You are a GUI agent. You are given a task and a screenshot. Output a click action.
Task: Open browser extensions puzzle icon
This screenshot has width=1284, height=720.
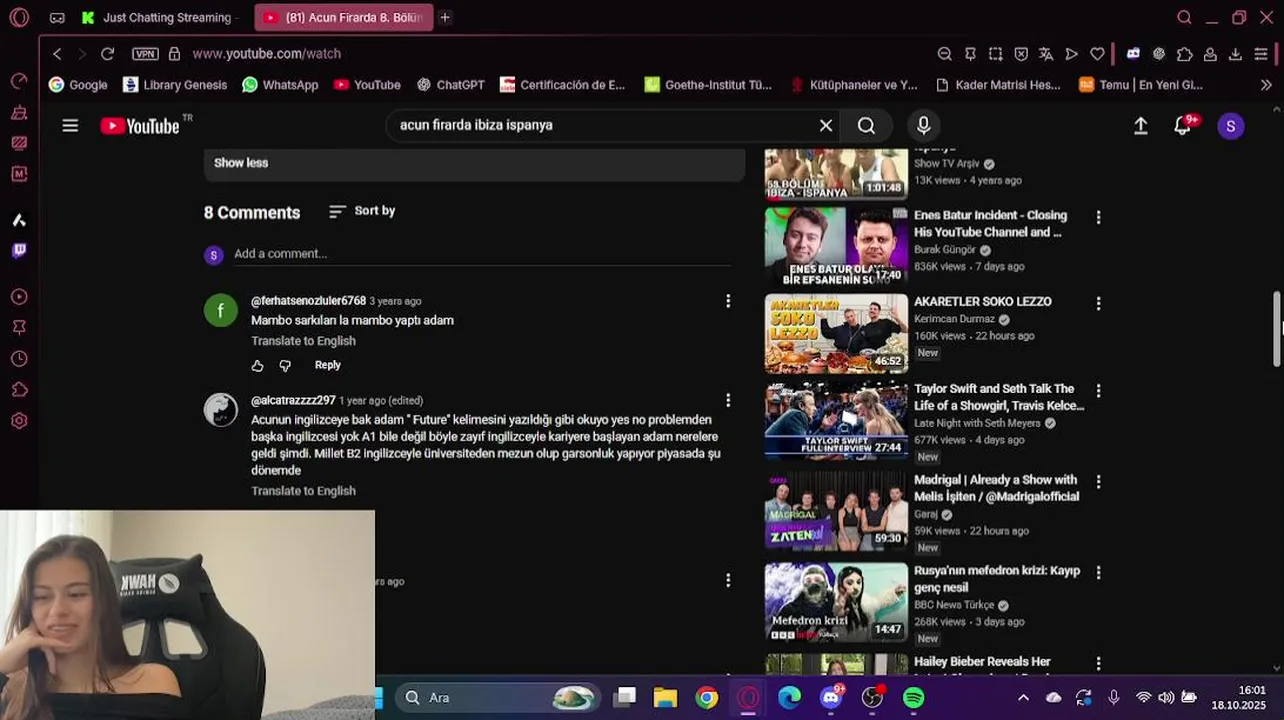(1184, 54)
